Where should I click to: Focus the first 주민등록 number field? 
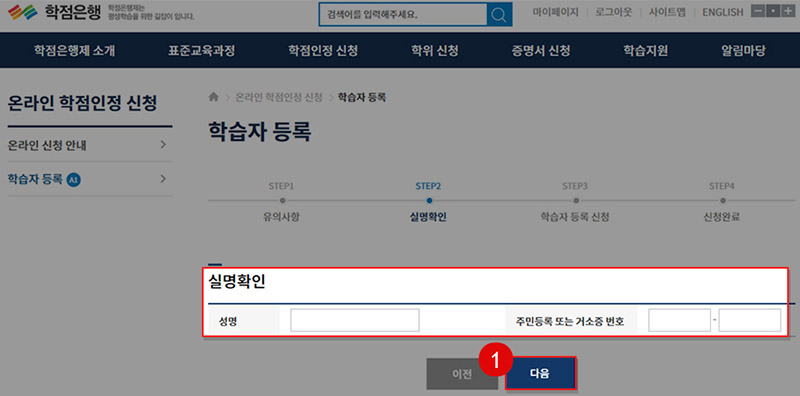coord(680,320)
